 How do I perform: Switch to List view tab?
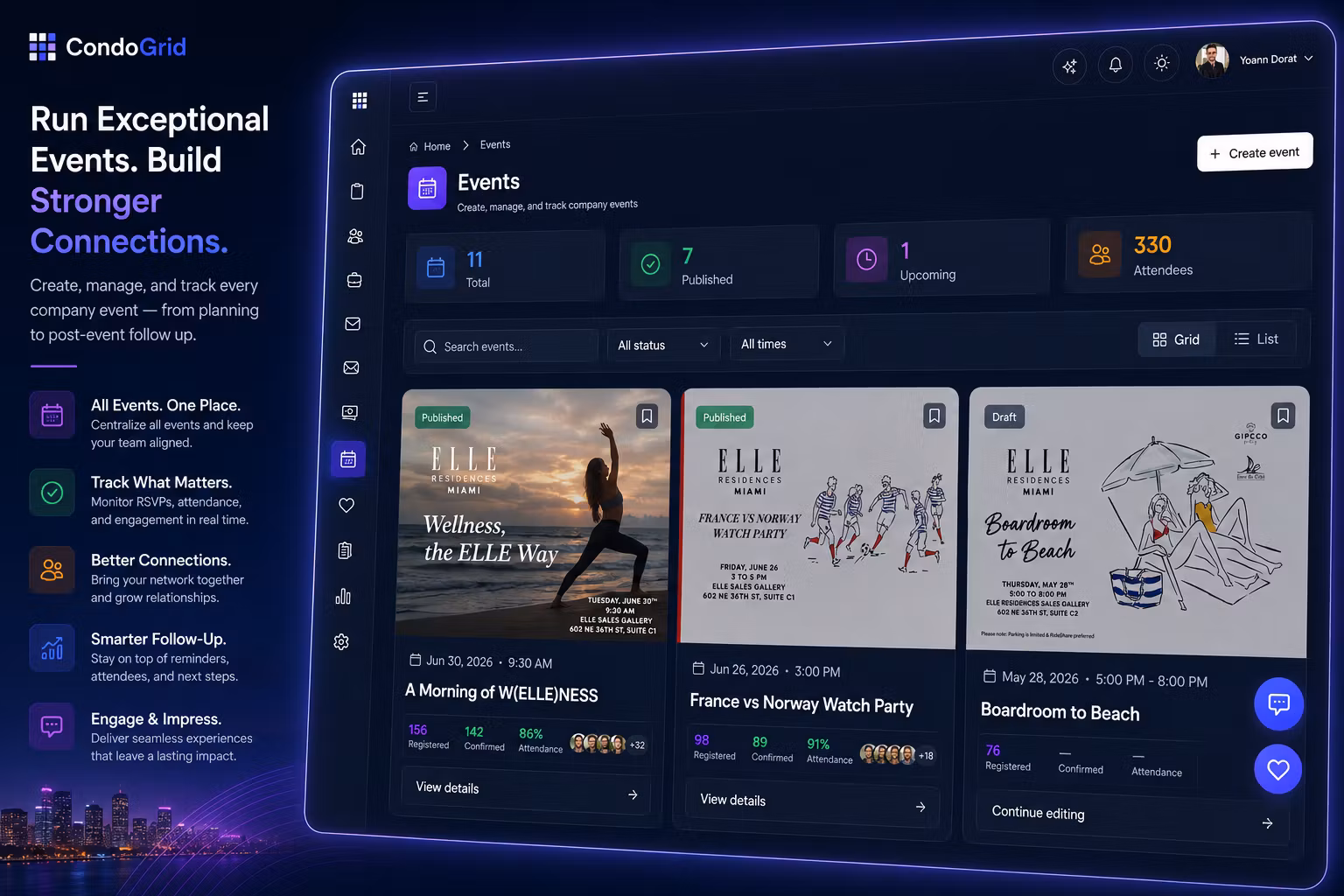click(x=1256, y=339)
